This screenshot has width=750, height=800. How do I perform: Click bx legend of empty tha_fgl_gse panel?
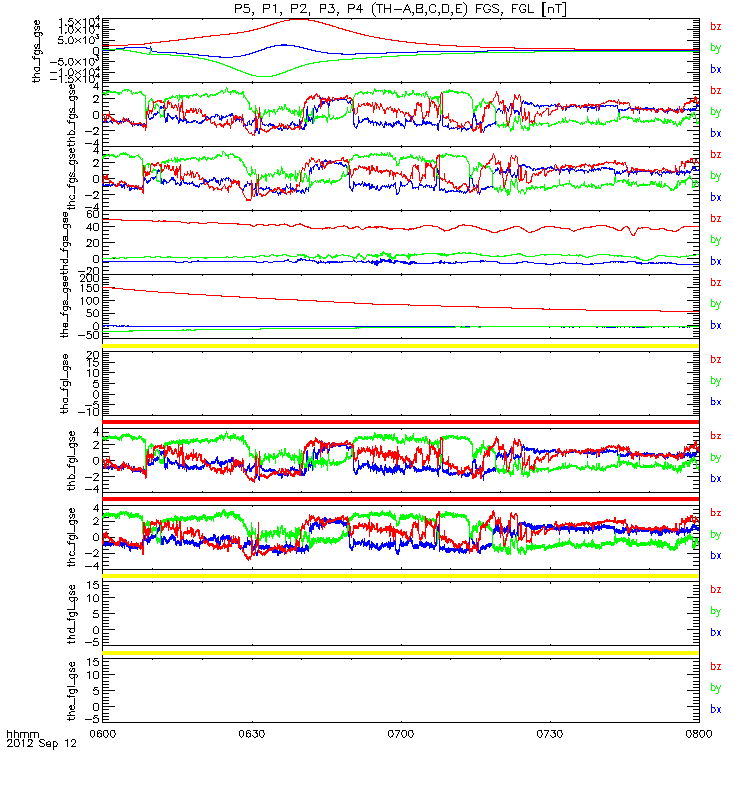(x=716, y=402)
